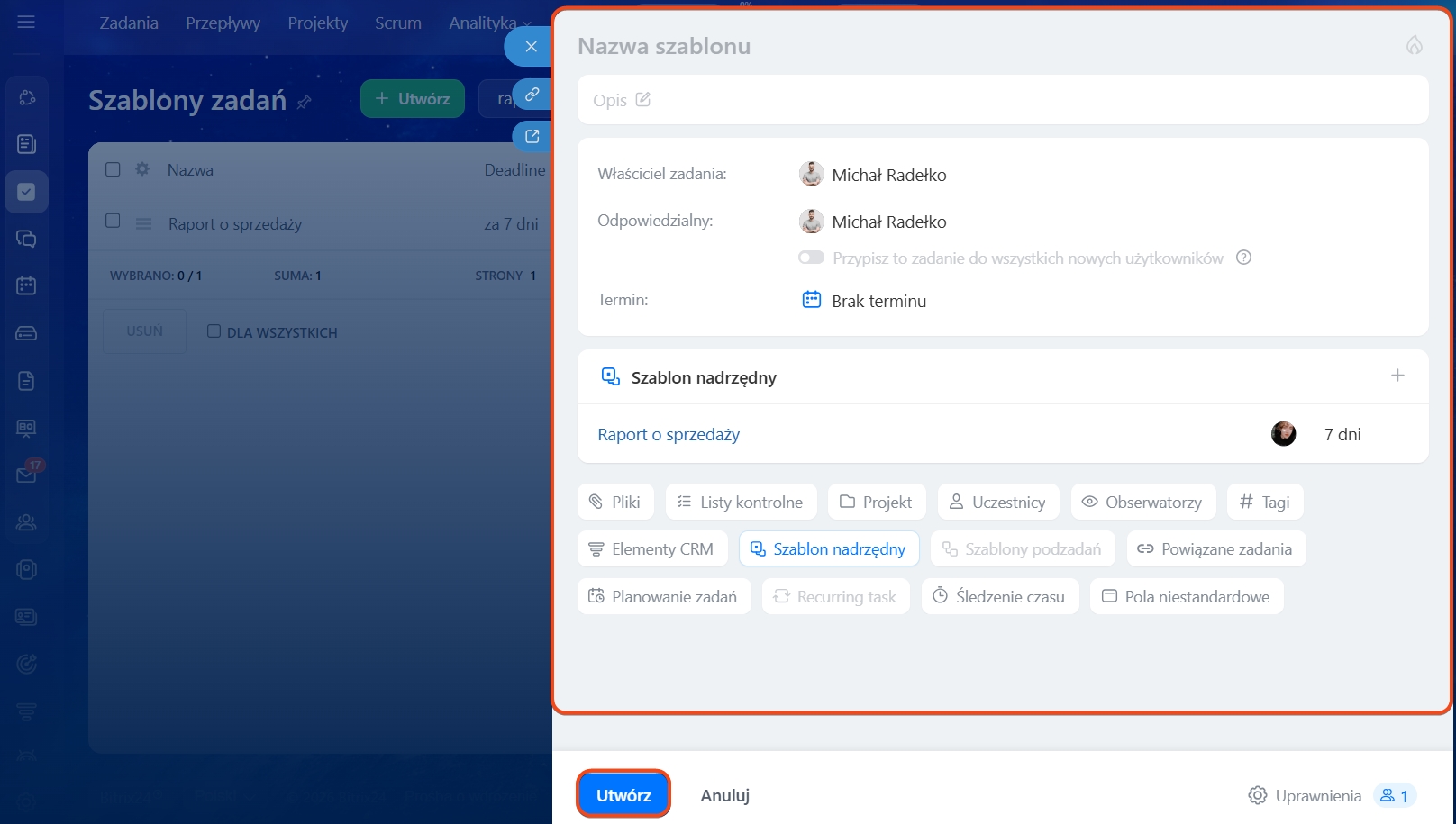Click the edit icon next to Opis

pyautogui.click(x=642, y=99)
